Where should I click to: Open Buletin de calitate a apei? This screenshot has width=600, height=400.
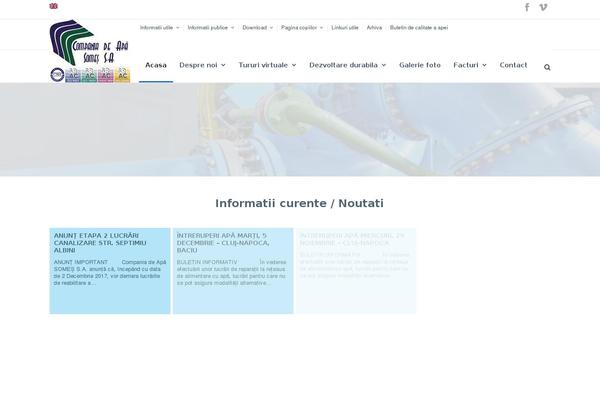(x=419, y=28)
